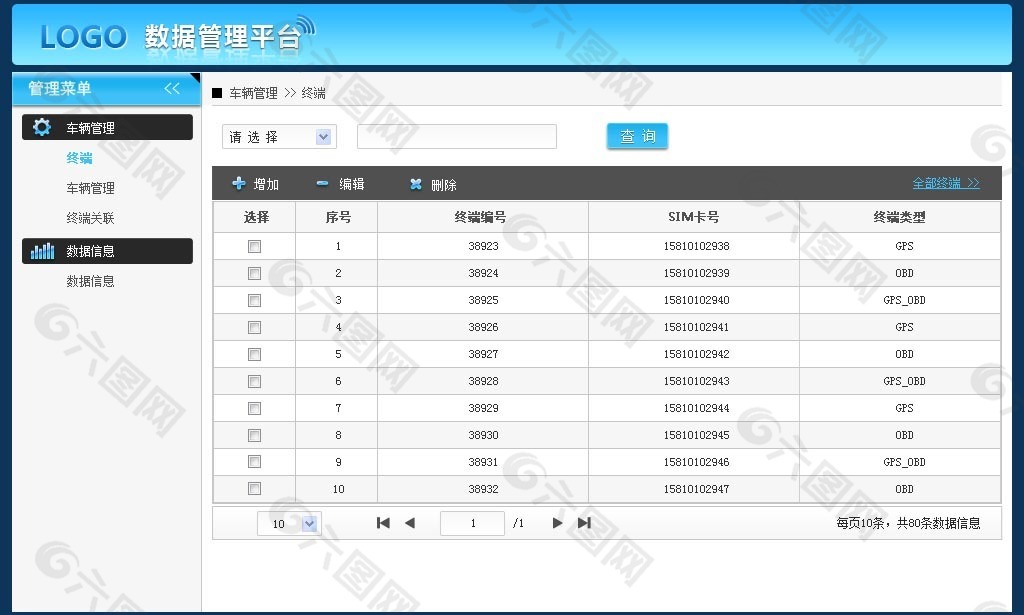
Task: Collapse the 管理菜单 sidebar panel
Action: point(172,89)
